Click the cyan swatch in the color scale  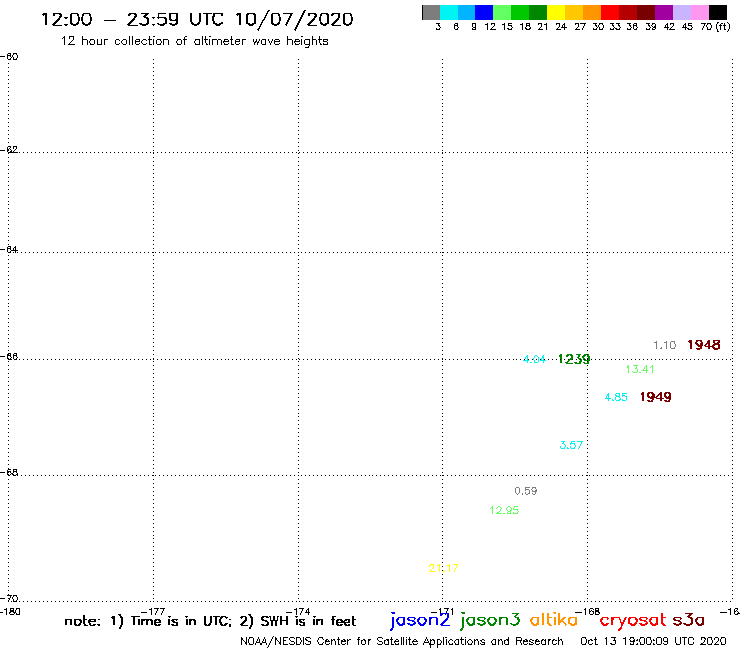click(449, 12)
